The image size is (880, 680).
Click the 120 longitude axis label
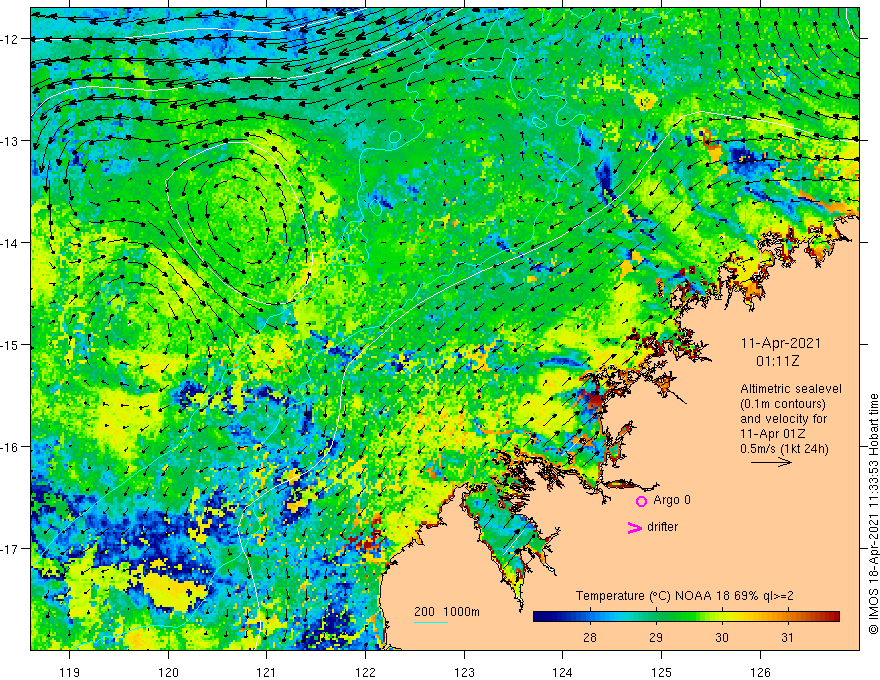pos(168,672)
